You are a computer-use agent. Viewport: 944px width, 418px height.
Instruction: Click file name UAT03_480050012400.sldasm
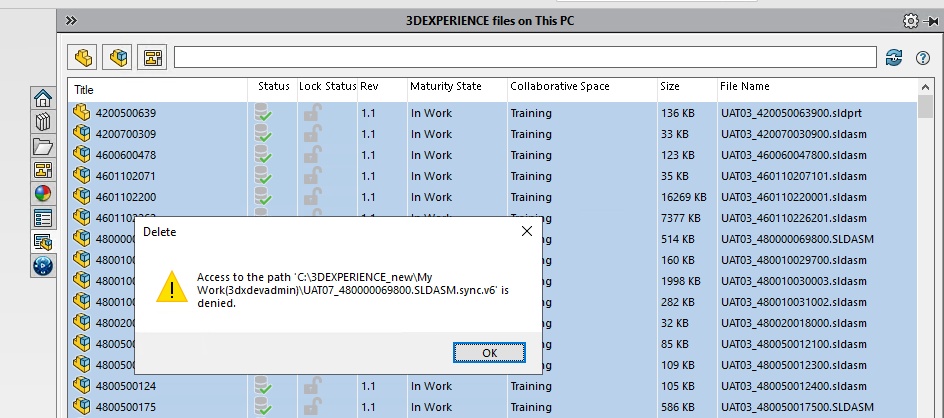point(793,385)
